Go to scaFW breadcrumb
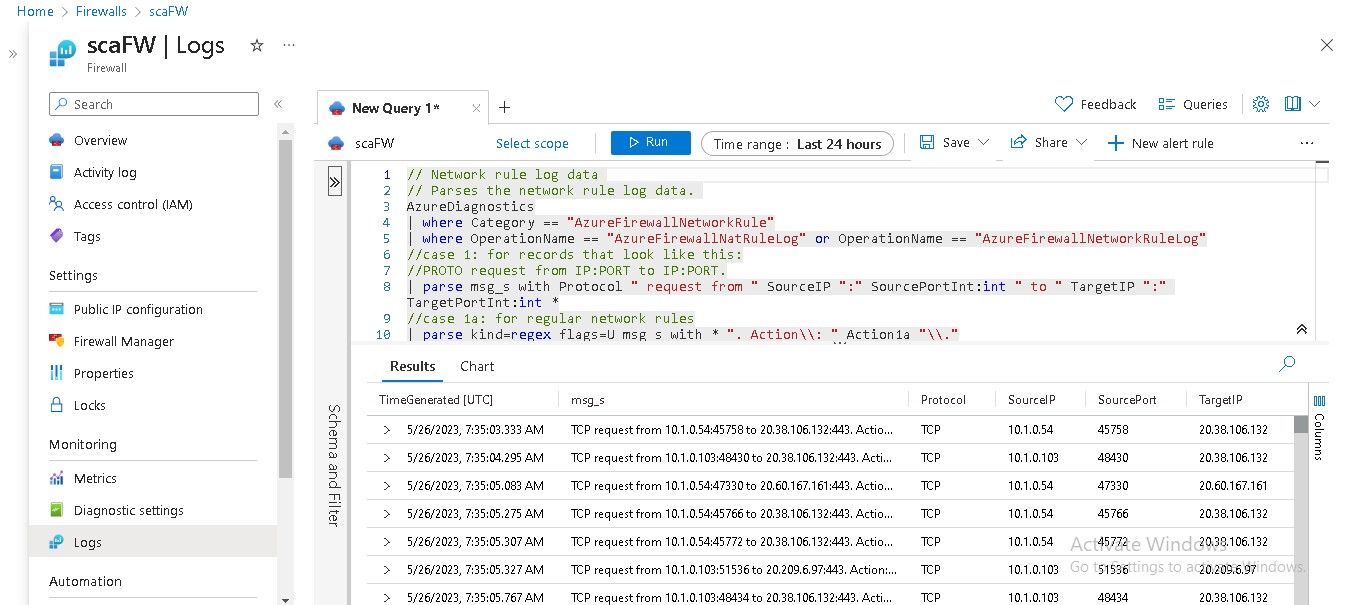This screenshot has width=1348, height=605. click(168, 12)
